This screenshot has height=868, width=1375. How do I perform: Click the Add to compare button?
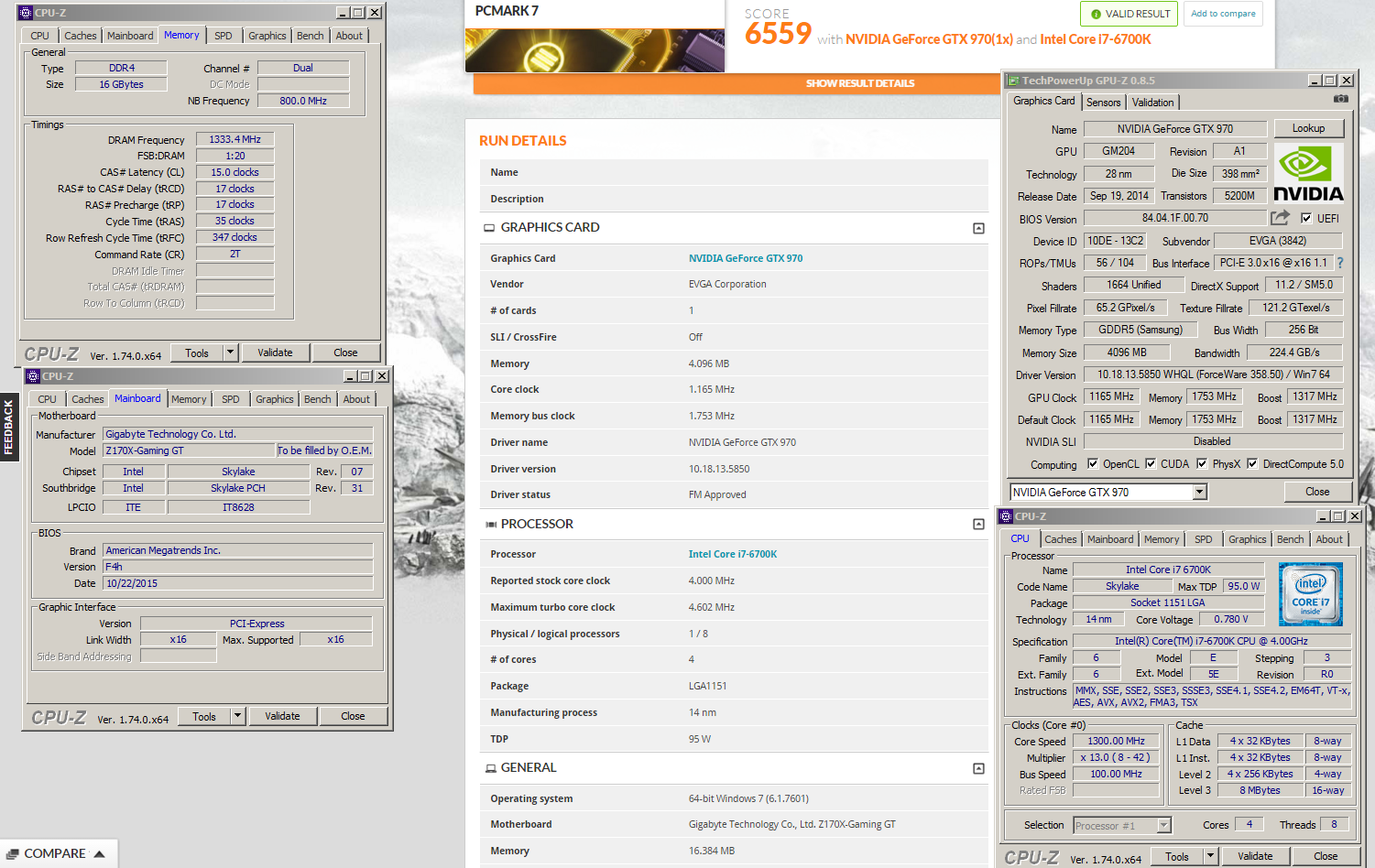click(1224, 14)
